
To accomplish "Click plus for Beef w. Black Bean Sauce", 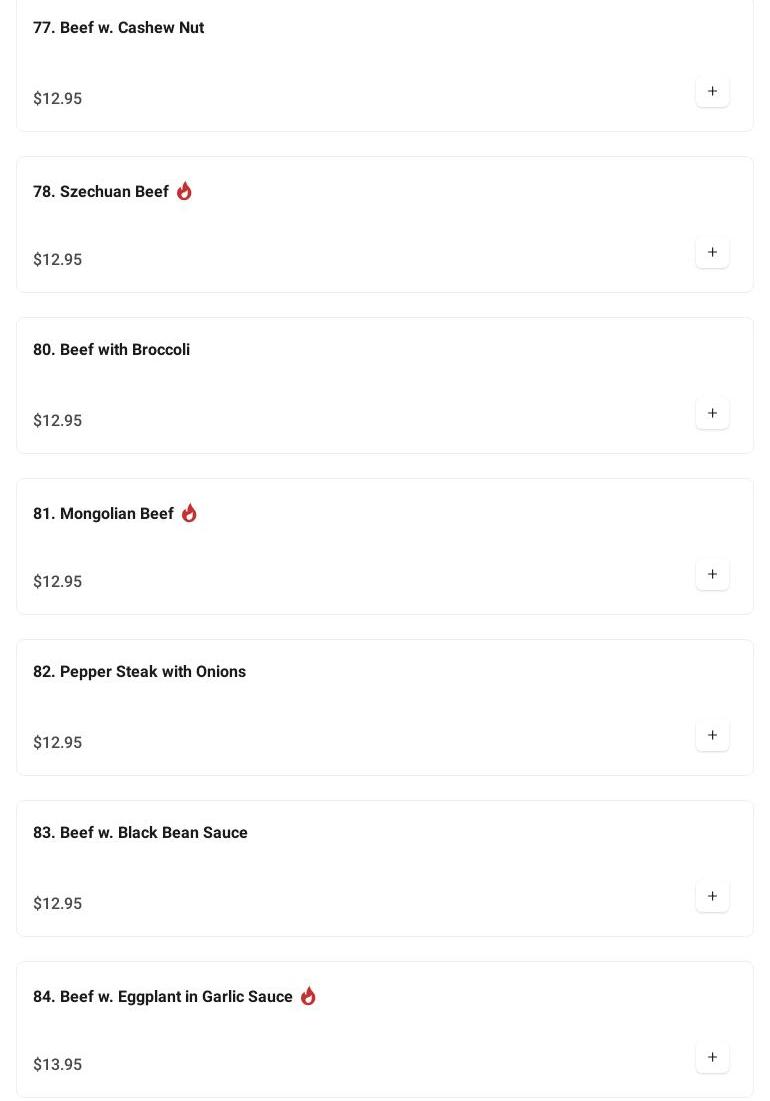I will coord(712,896).
